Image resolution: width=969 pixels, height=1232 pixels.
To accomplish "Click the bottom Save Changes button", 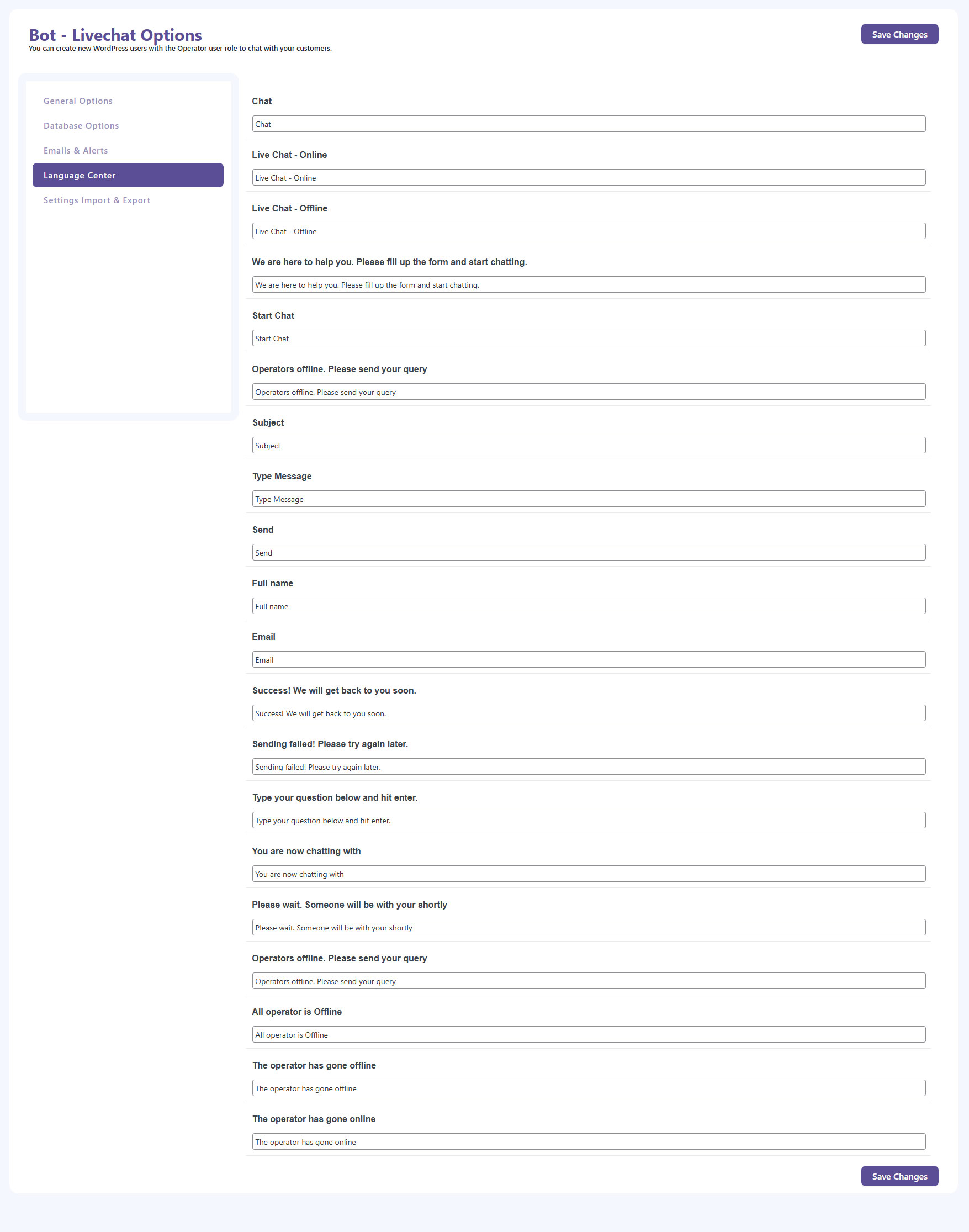I will (x=899, y=1176).
